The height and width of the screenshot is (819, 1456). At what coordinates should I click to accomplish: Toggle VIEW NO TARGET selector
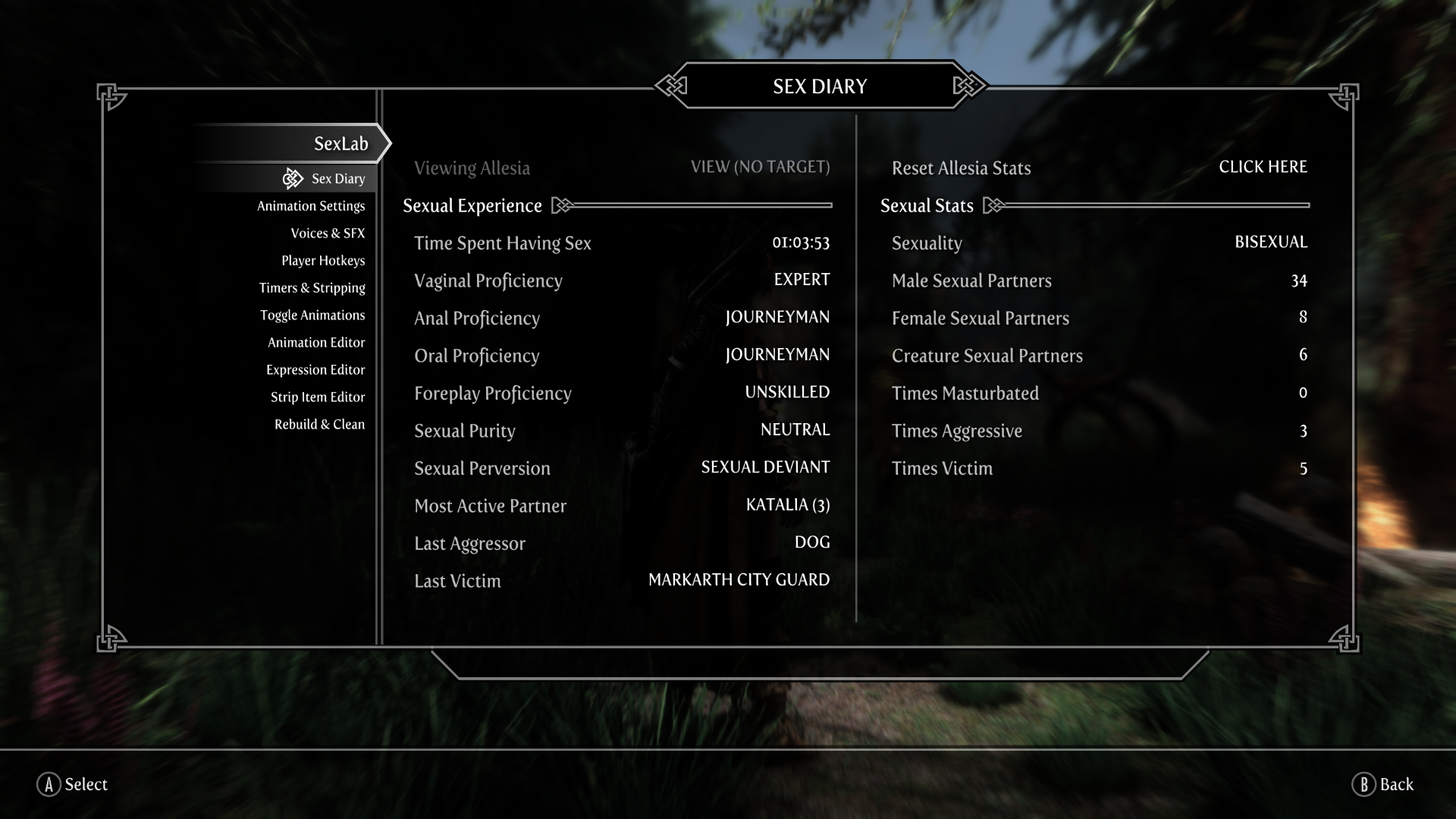760,167
